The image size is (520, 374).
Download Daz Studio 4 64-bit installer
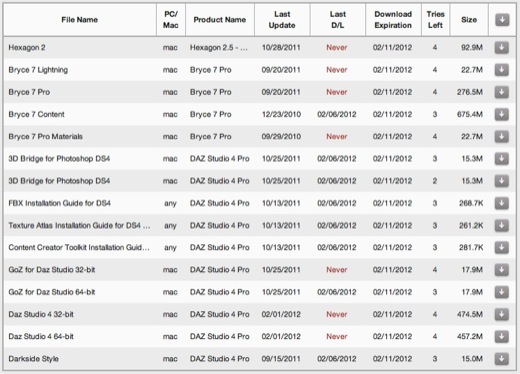pyautogui.click(x=502, y=337)
